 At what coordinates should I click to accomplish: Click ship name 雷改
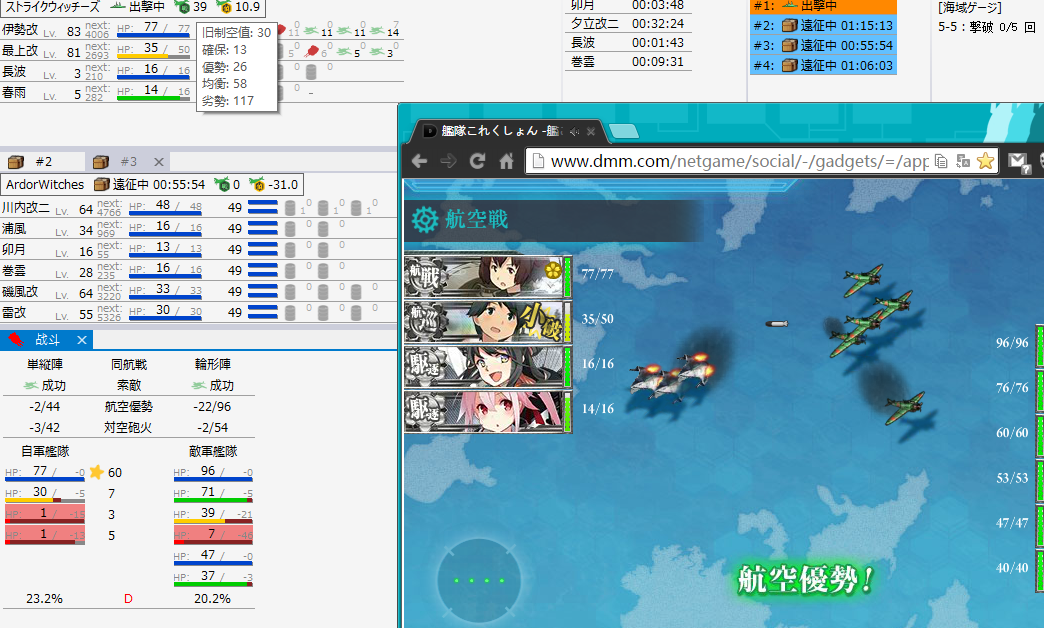pos(14,312)
